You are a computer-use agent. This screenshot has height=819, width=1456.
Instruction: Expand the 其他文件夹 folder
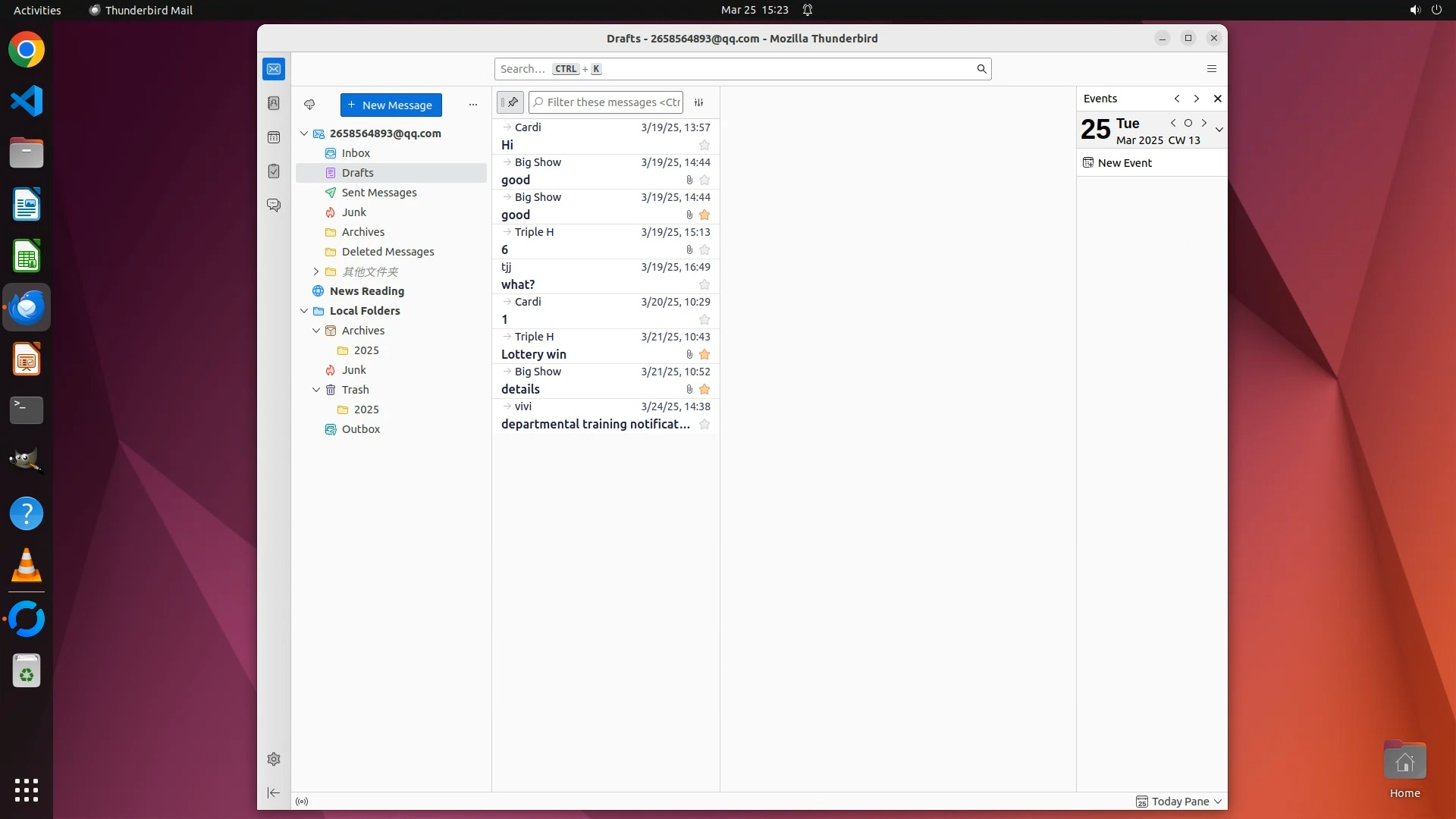pyautogui.click(x=316, y=271)
